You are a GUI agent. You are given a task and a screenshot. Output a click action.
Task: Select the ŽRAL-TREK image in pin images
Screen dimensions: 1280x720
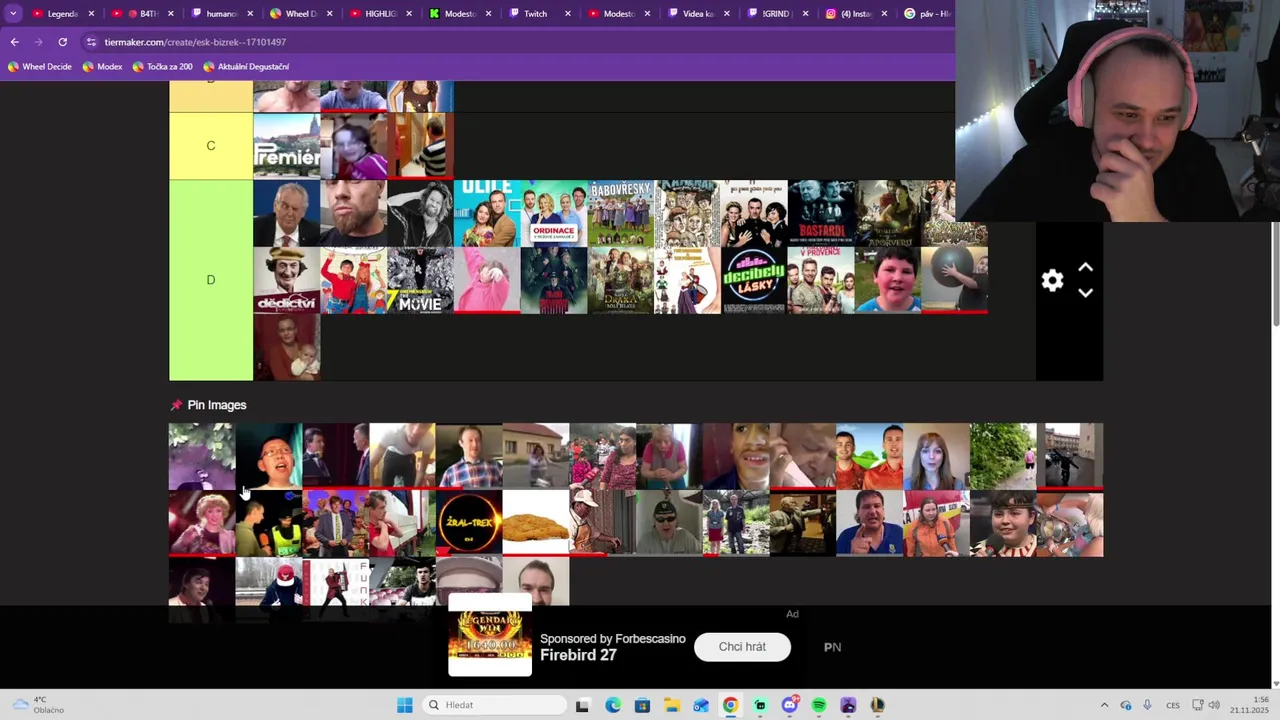pyautogui.click(x=469, y=523)
